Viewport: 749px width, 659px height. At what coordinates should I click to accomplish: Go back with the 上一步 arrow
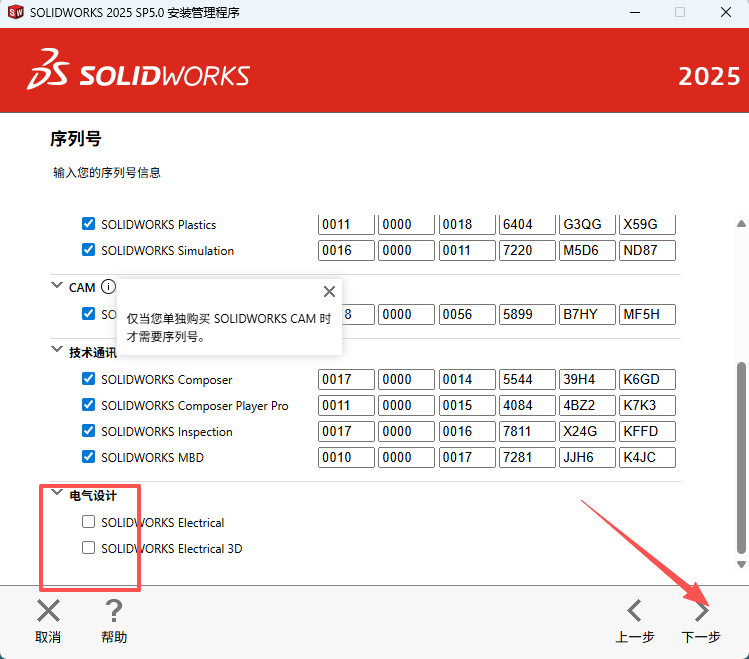click(x=634, y=610)
